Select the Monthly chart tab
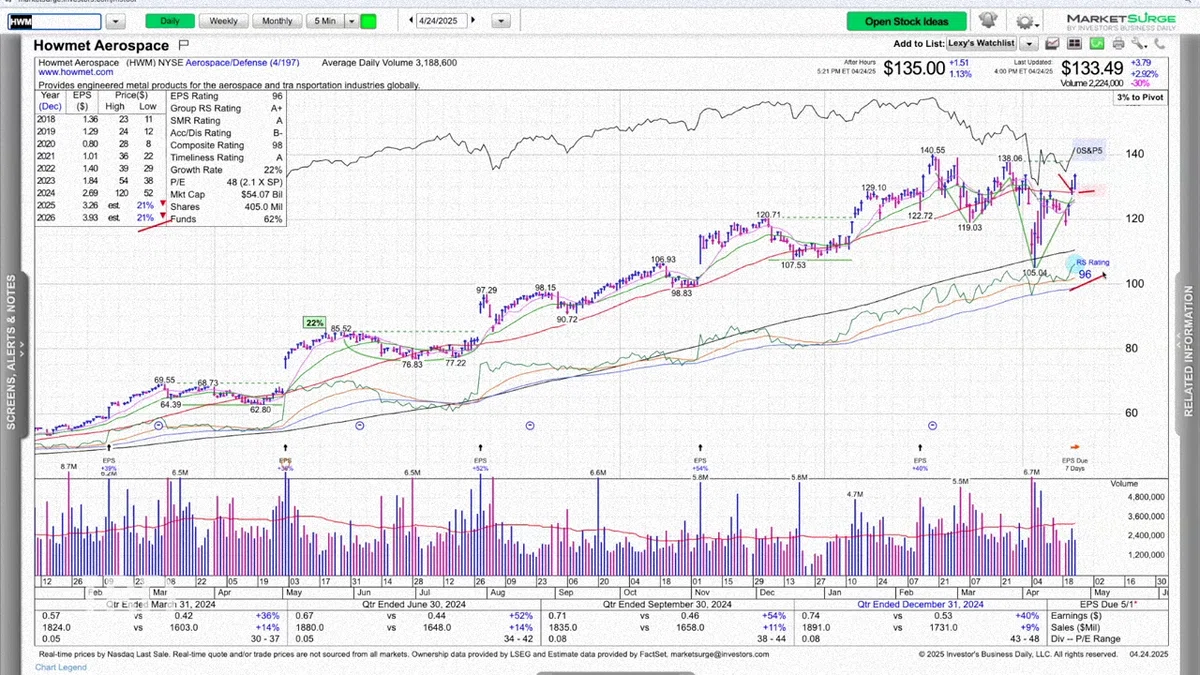Image resolution: width=1200 pixels, height=675 pixels. pyautogui.click(x=277, y=21)
